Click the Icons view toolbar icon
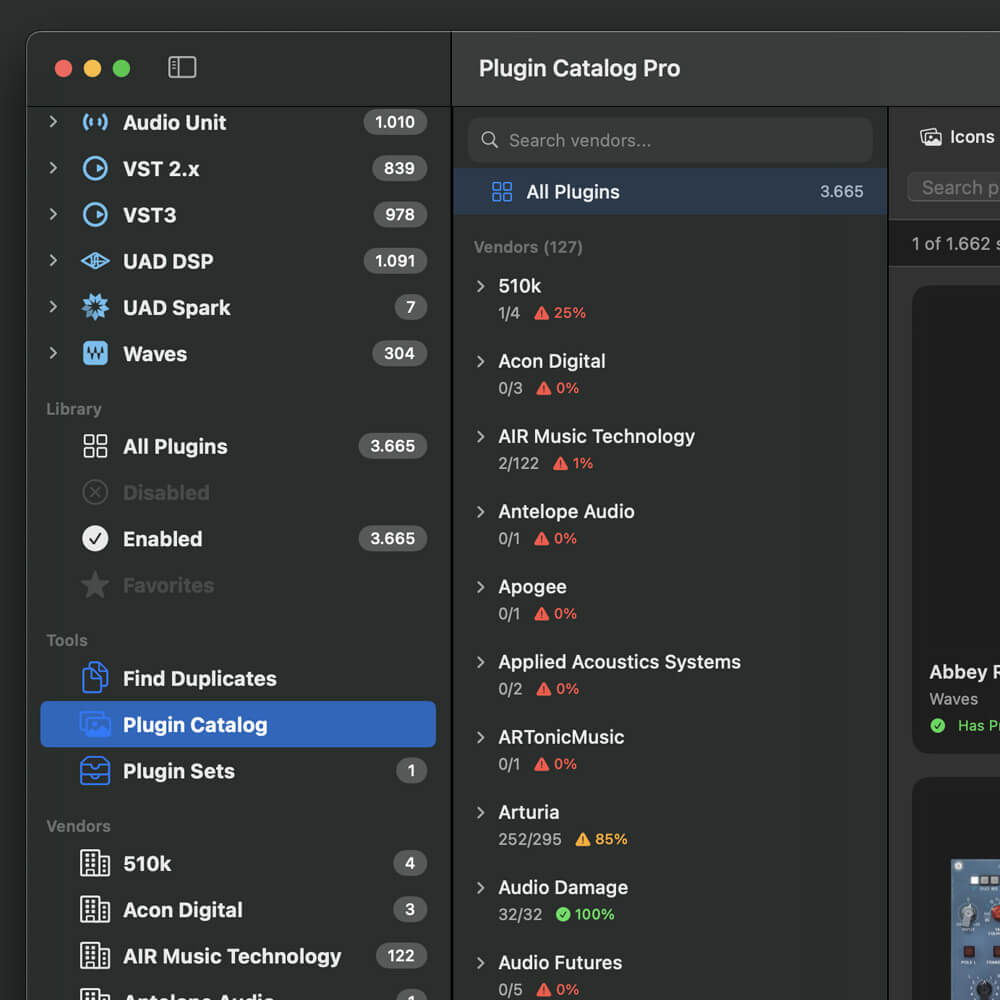The image size is (1000, 1000). point(930,137)
